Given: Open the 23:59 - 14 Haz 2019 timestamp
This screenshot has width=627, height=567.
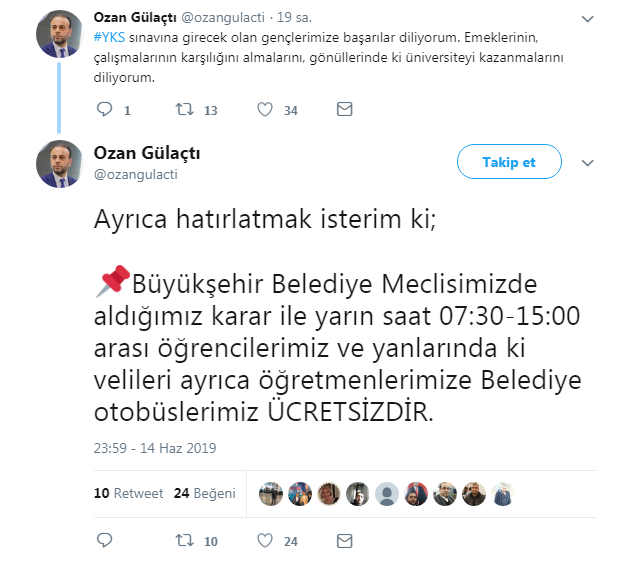Looking at the screenshot, I should [155, 448].
